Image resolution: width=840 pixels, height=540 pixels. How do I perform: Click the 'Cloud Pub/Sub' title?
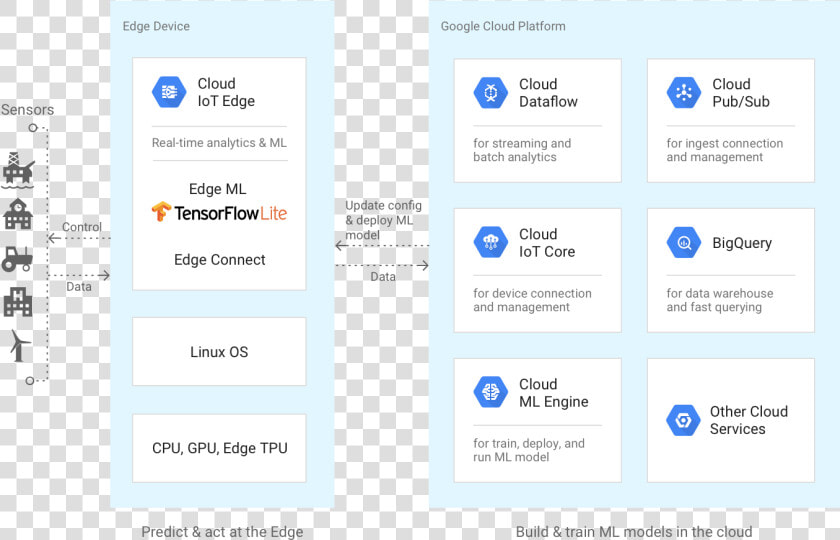tap(741, 93)
